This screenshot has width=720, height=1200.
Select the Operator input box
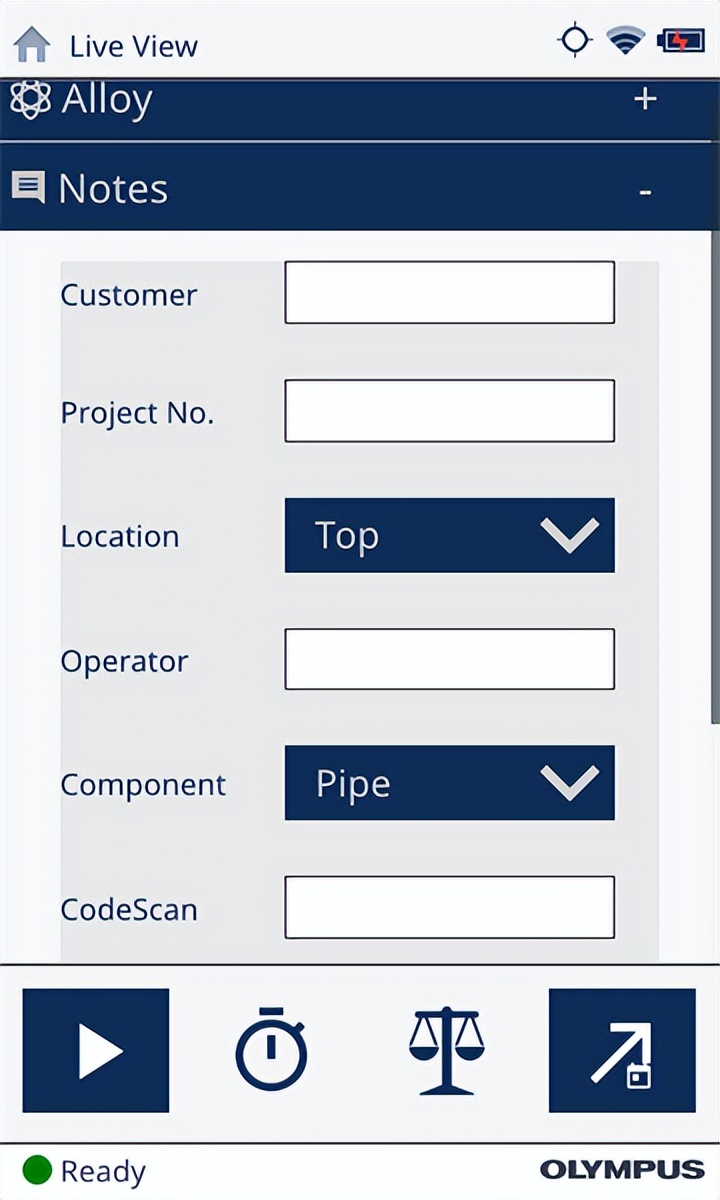point(449,659)
